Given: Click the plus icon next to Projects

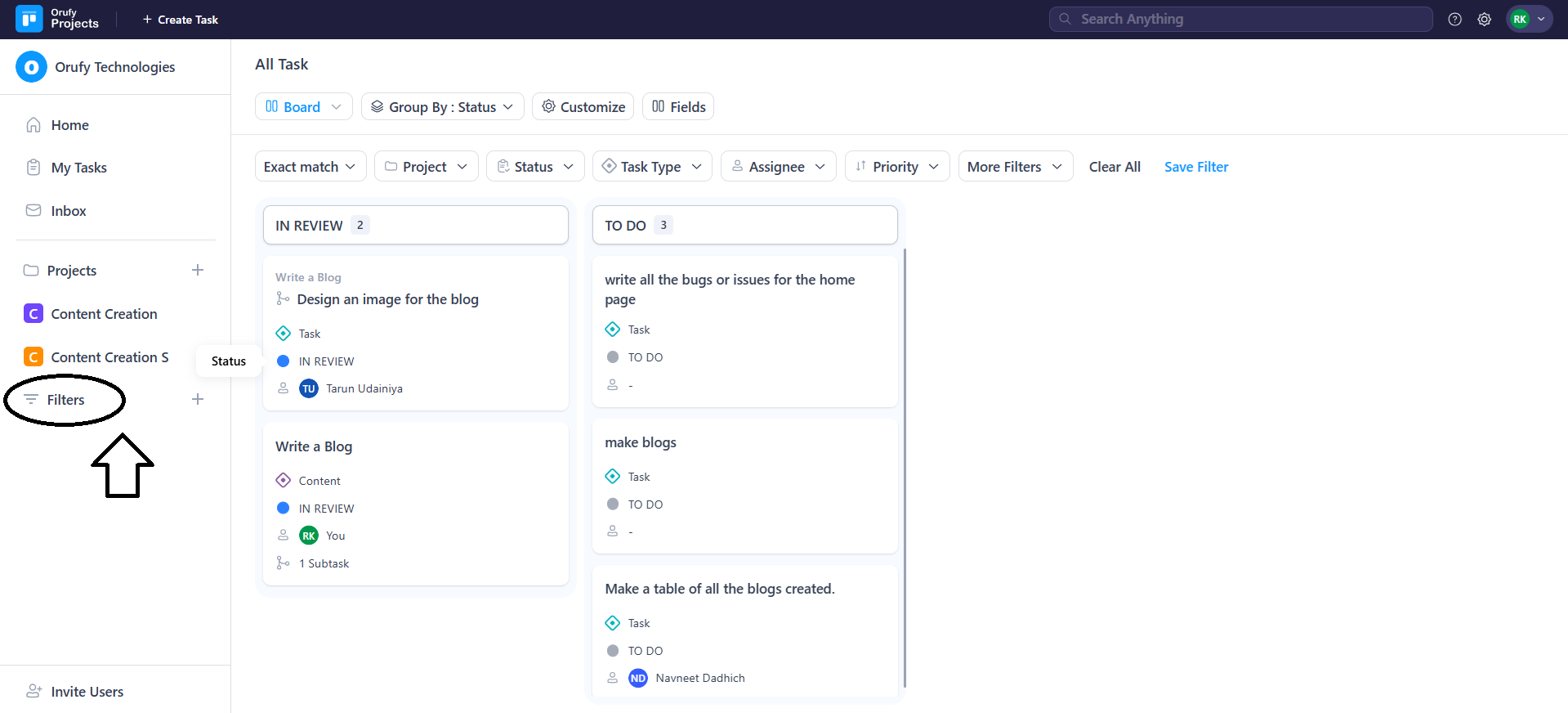Looking at the screenshot, I should 197,271.
